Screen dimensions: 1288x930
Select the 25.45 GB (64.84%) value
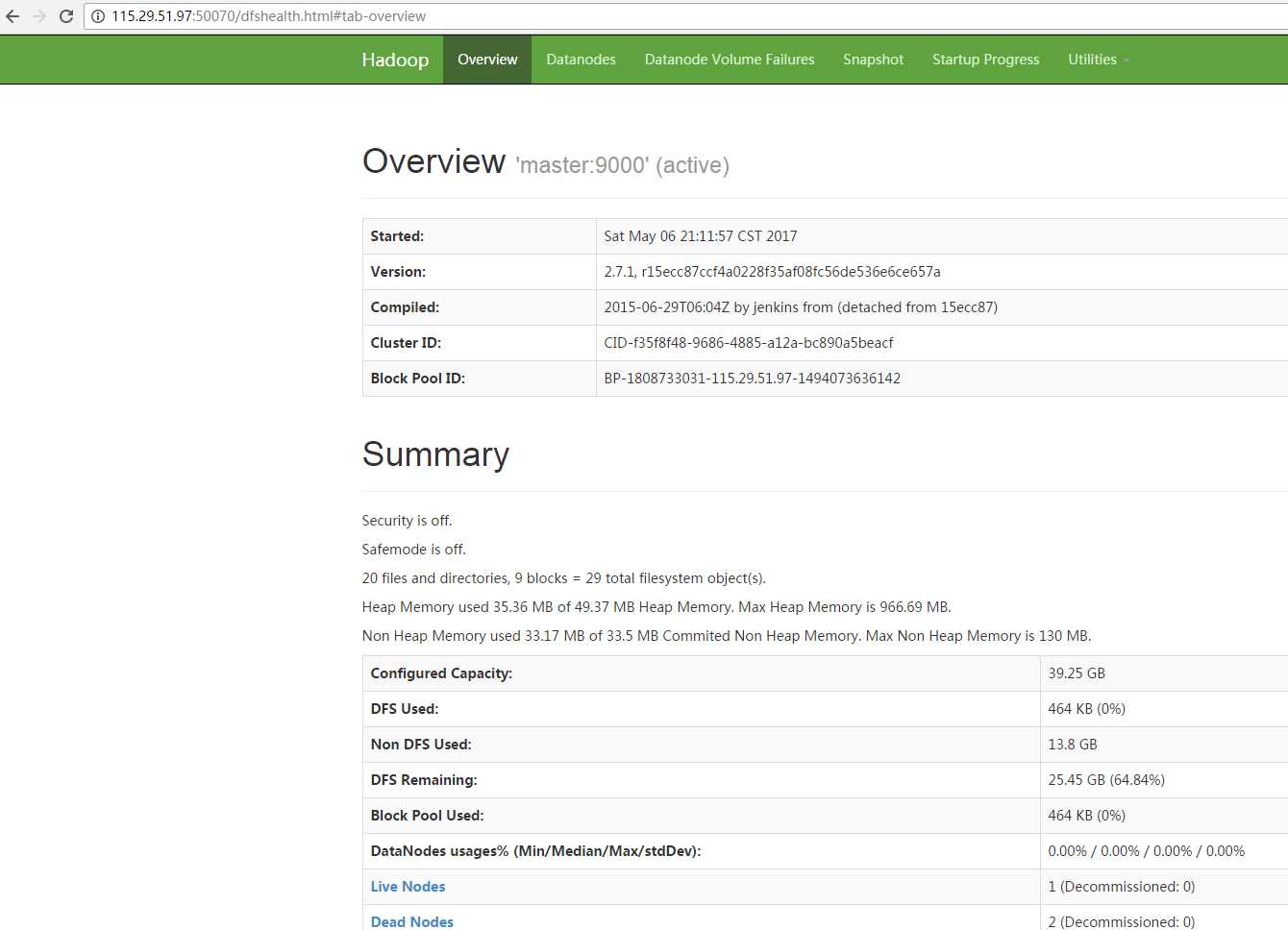(x=1106, y=780)
